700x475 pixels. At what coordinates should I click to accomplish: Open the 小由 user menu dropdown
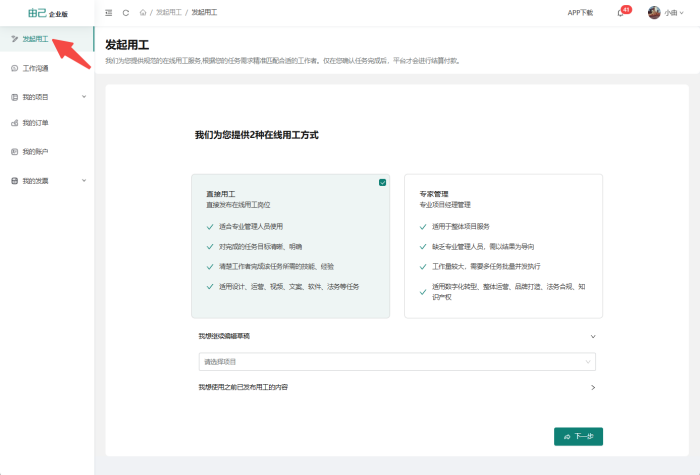[674, 13]
